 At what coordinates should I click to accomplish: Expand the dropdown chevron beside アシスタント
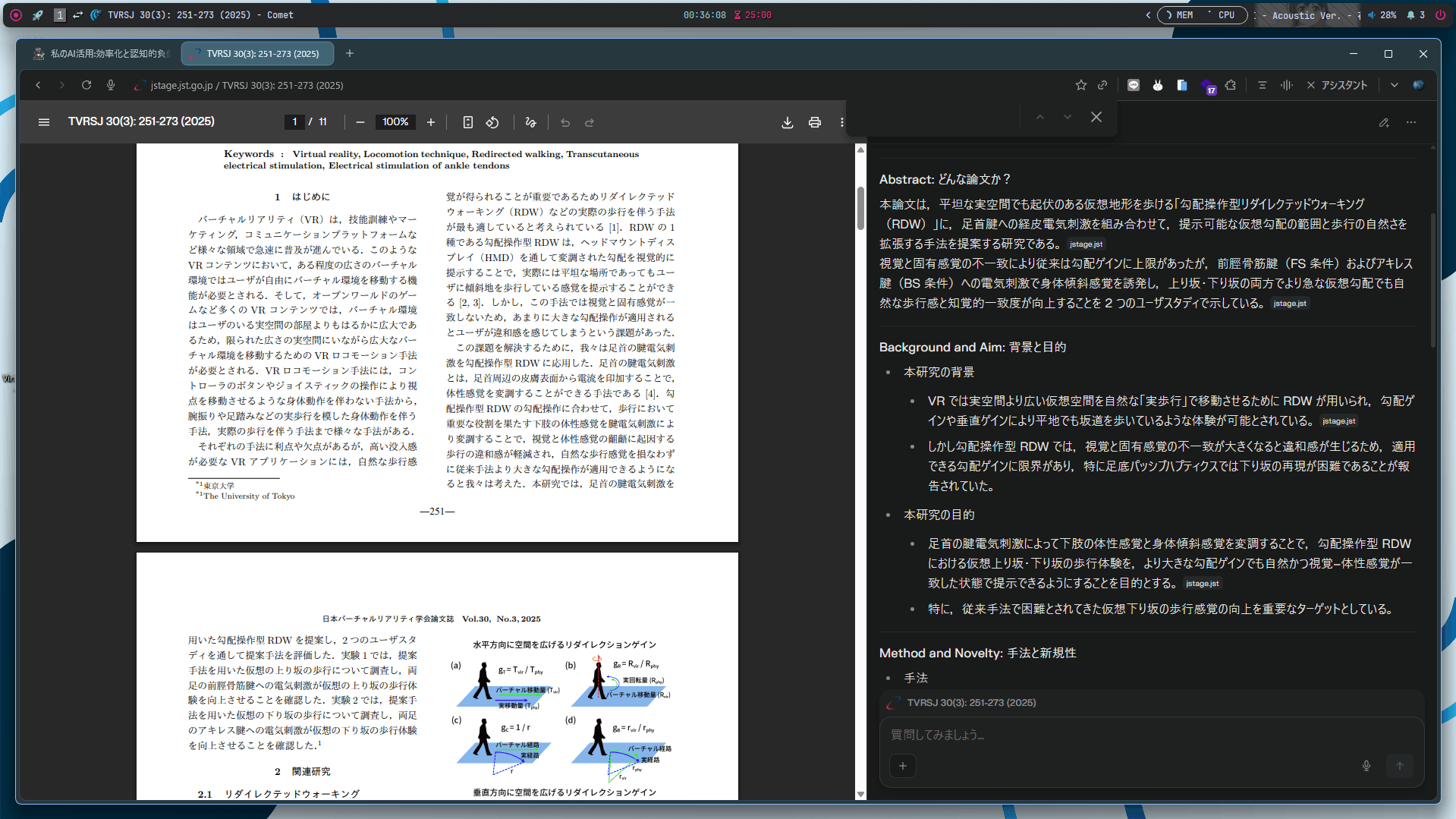[x=1395, y=85]
